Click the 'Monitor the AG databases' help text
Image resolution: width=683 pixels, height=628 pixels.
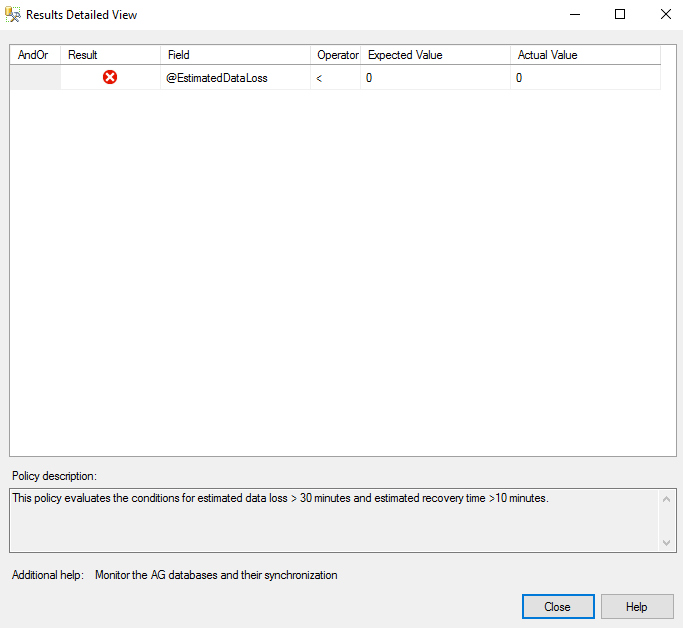pyautogui.click(x=216, y=575)
